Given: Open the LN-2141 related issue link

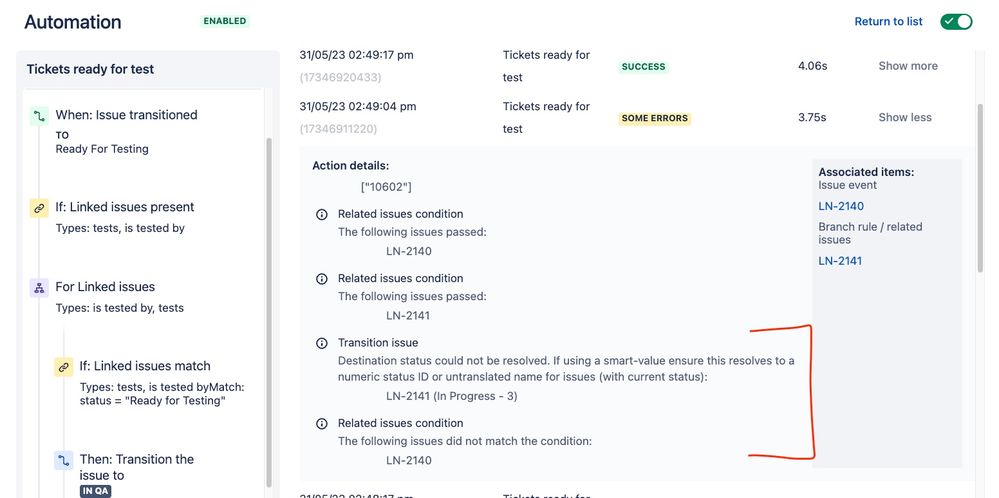Looking at the screenshot, I should click(840, 260).
